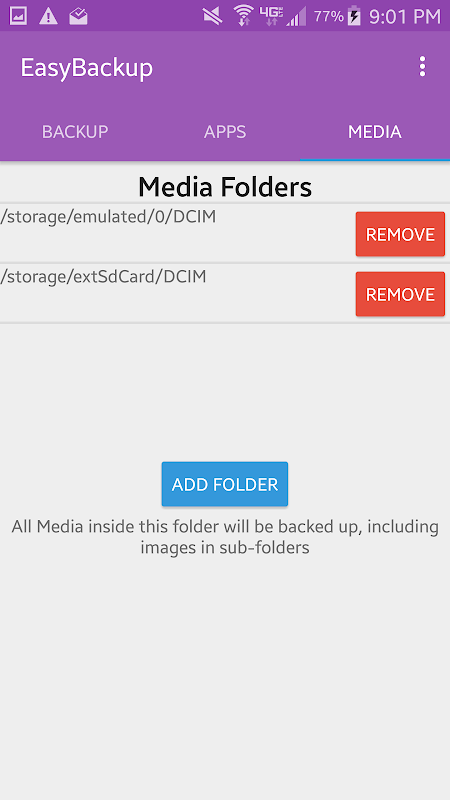Tap the Media Folders heading
450x800 pixels.
coord(225,187)
